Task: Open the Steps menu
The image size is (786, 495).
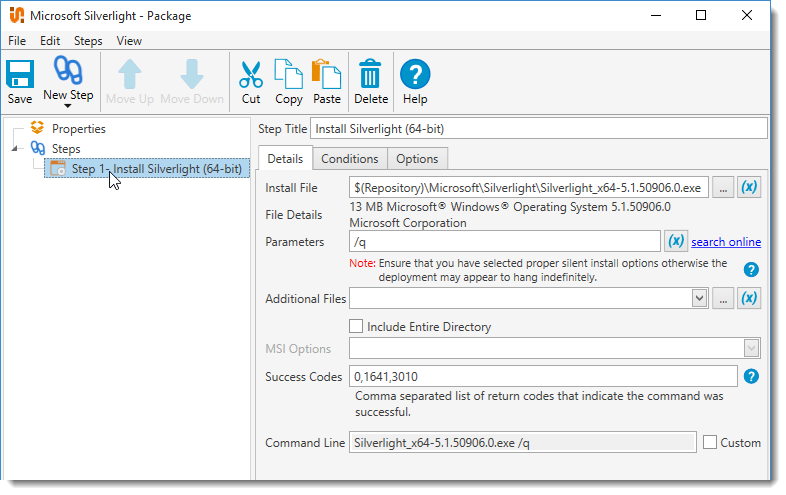Action: [x=88, y=41]
